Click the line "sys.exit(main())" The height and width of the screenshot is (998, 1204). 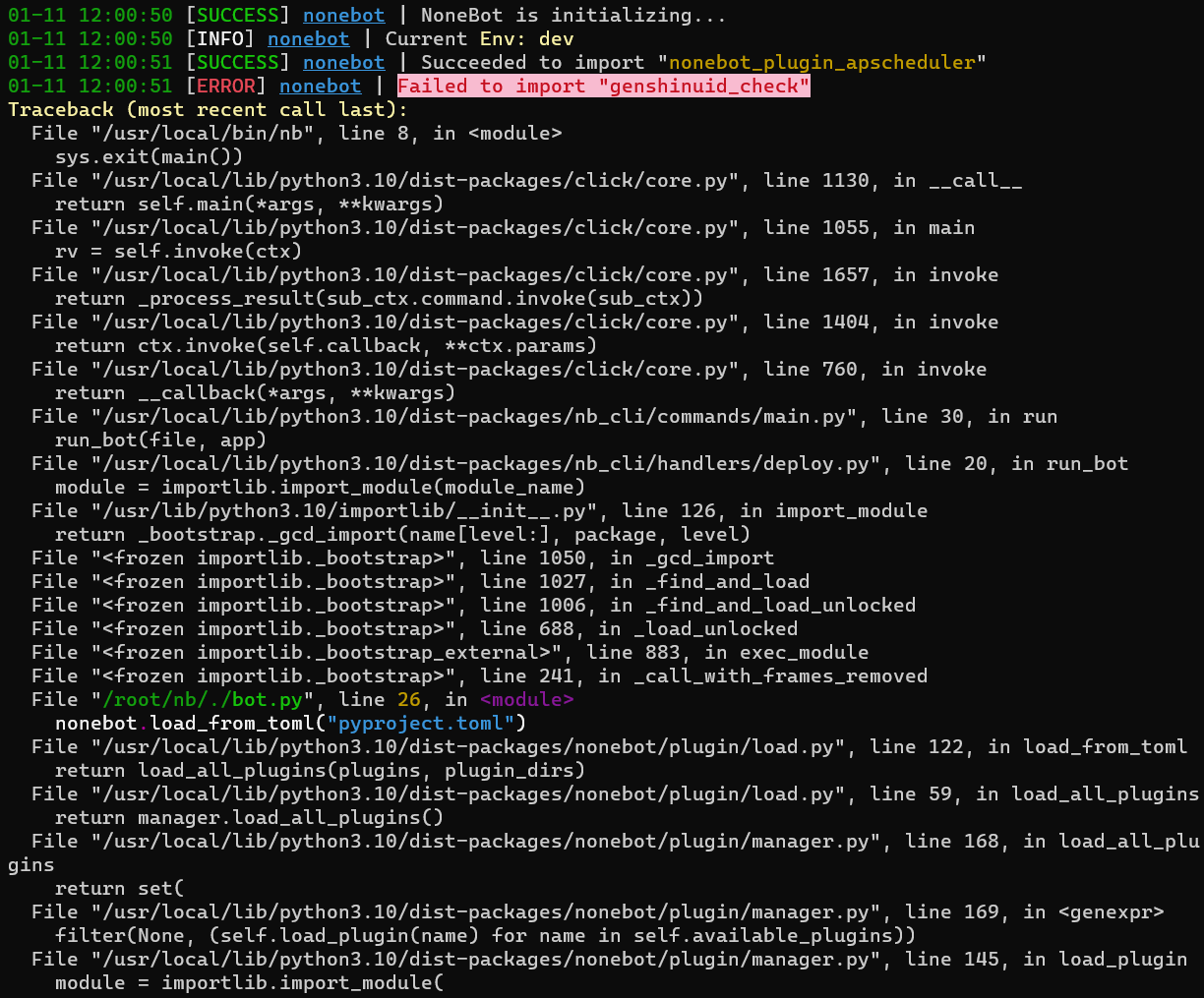[149, 156]
